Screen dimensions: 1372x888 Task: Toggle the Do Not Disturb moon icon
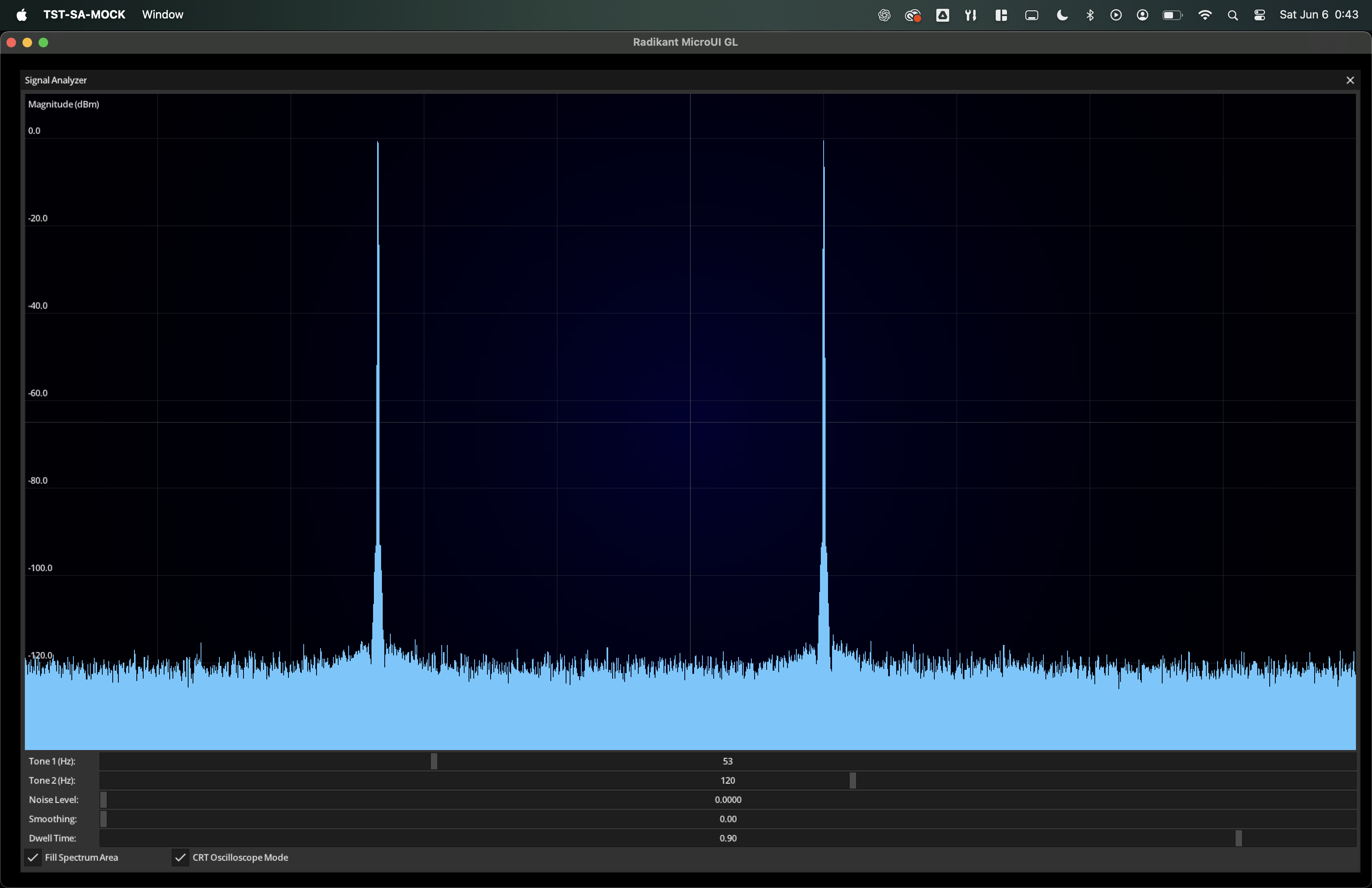point(1062,15)
